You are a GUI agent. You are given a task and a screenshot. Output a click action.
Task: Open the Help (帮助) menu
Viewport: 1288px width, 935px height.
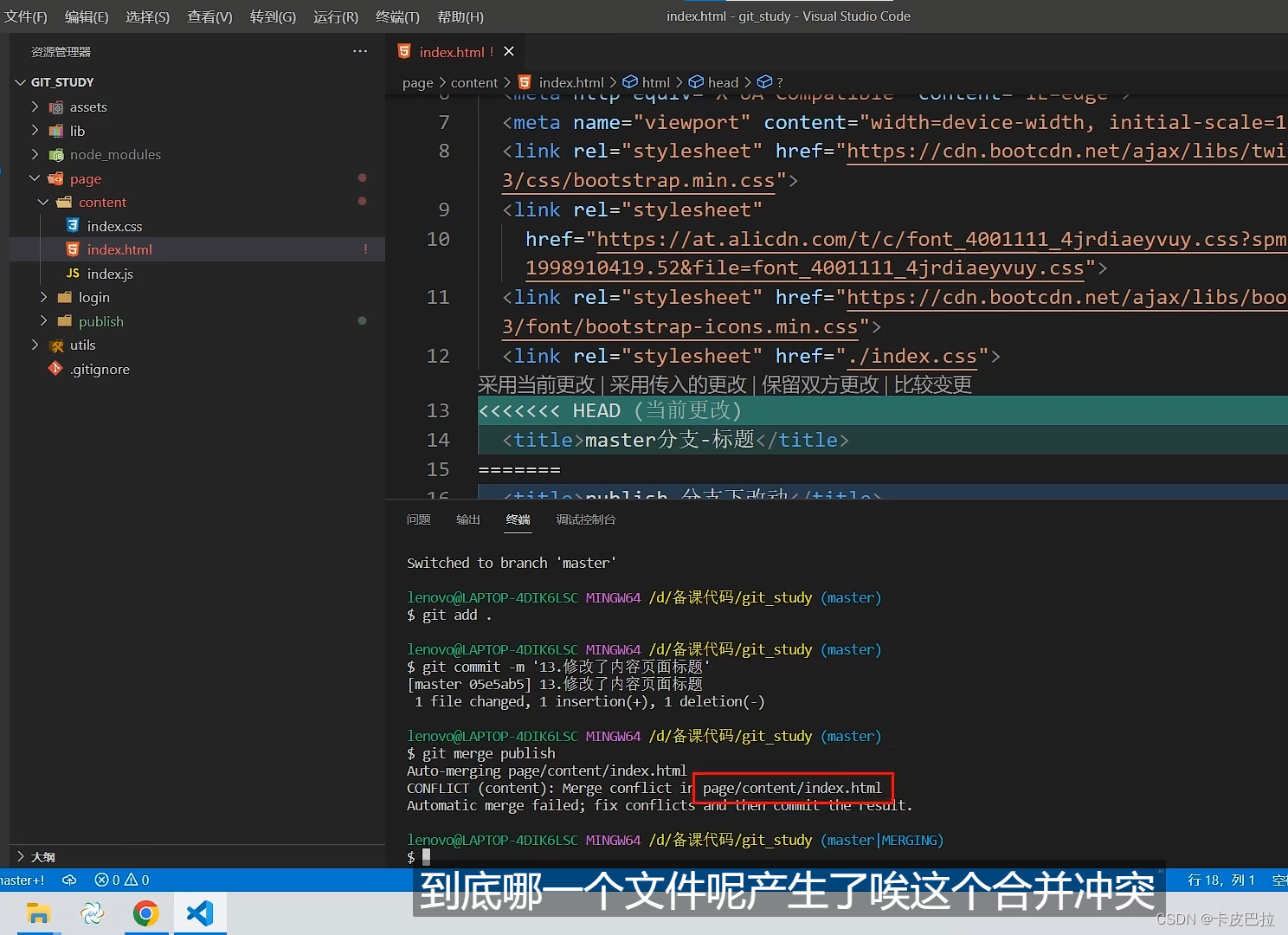pyautogui.click(x=460, y=16)
